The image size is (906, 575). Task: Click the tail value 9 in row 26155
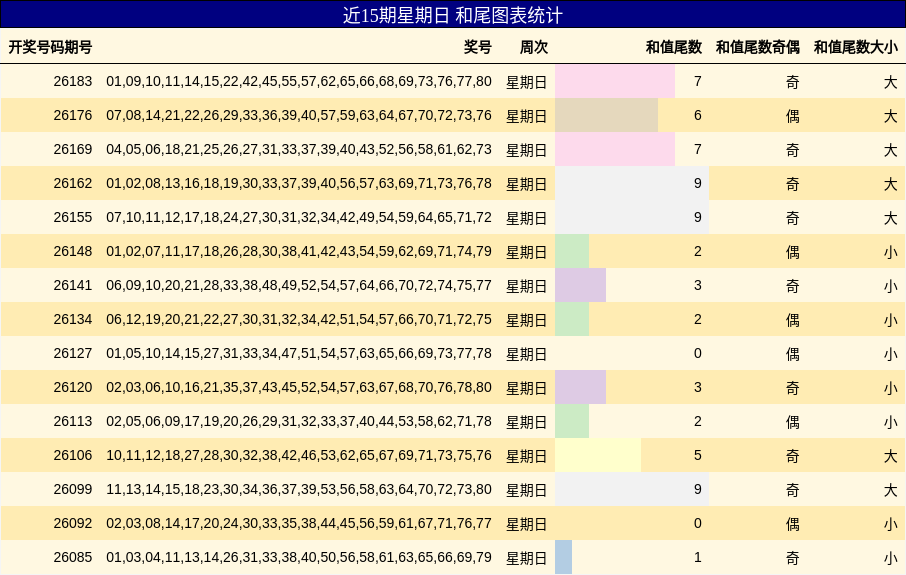[x=697, y=217]
